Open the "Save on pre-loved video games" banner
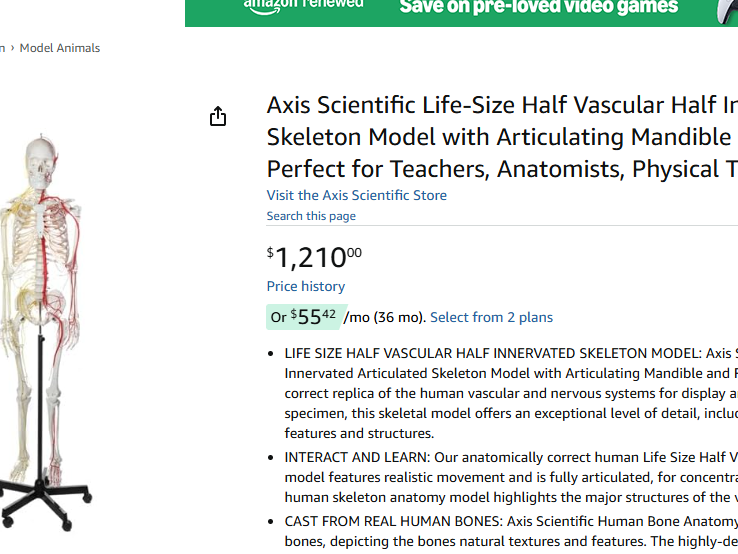The image size is (738, 554). pos(539,8)
